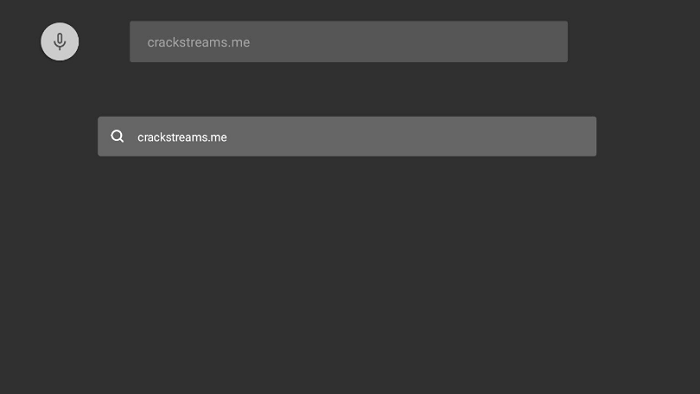Tap the round gray microphone button
This screenshot has width=700, height=394.
pos(60,41)
